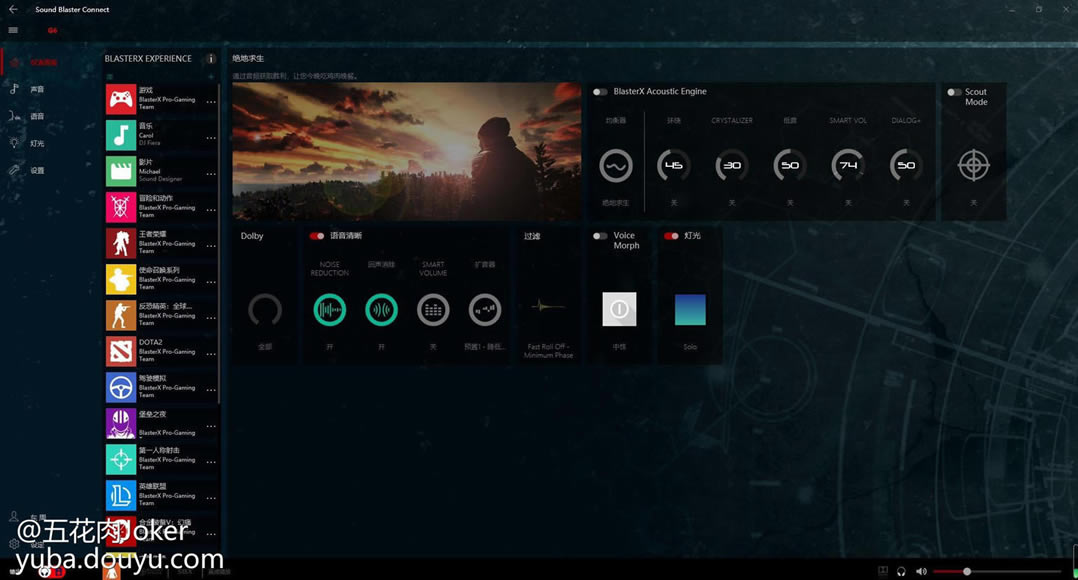This screenshot has height=580, width=1078.
Task: Select the 游戏 gamepad profile icon
Action: (x=120, y=100)
